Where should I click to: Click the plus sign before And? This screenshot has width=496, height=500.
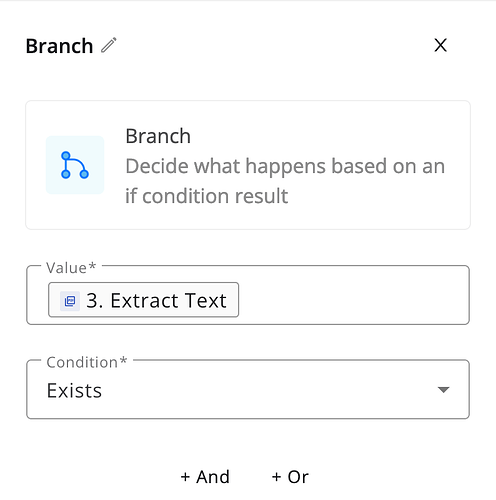[185, 477]
